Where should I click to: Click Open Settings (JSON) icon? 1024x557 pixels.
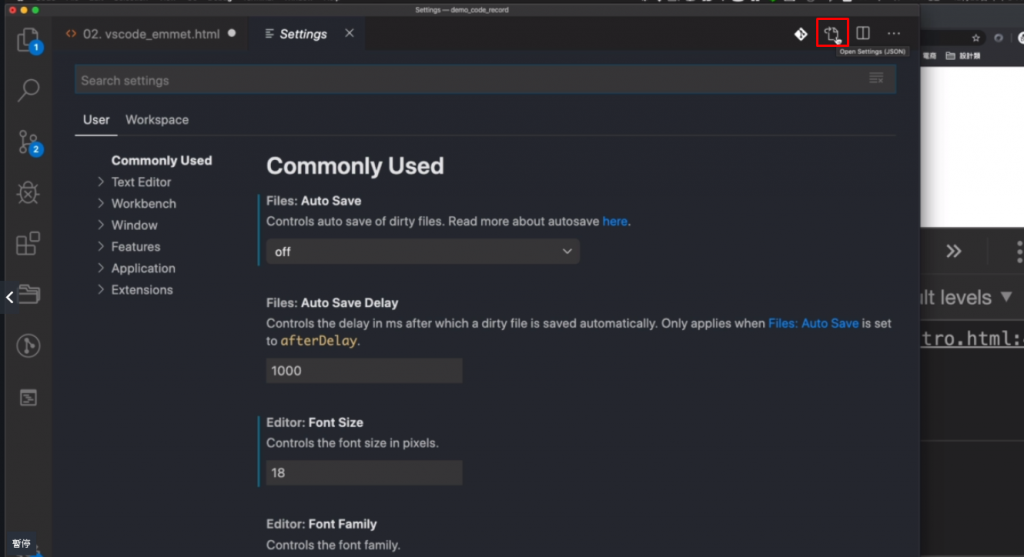pyautogui.click(x=832, y=34)
